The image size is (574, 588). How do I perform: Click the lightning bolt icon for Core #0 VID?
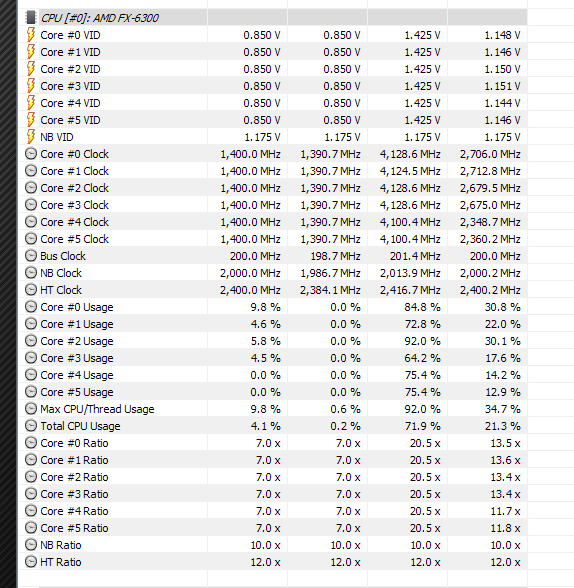[x=31, y=34]
